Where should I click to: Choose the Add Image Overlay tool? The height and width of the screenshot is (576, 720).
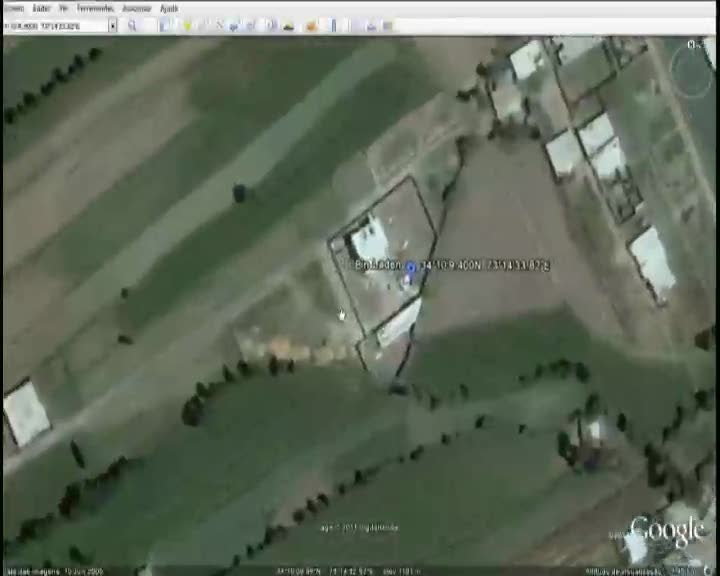coord(234,25)
